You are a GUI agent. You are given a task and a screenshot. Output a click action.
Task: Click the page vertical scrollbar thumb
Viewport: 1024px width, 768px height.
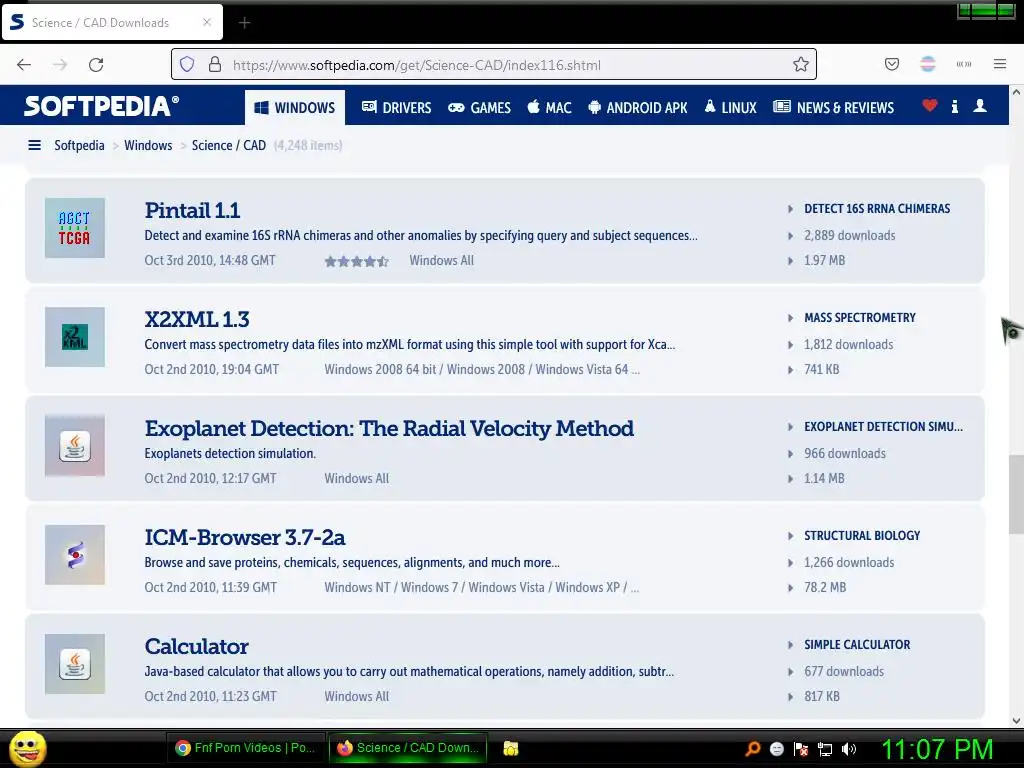coord(1016,494)
